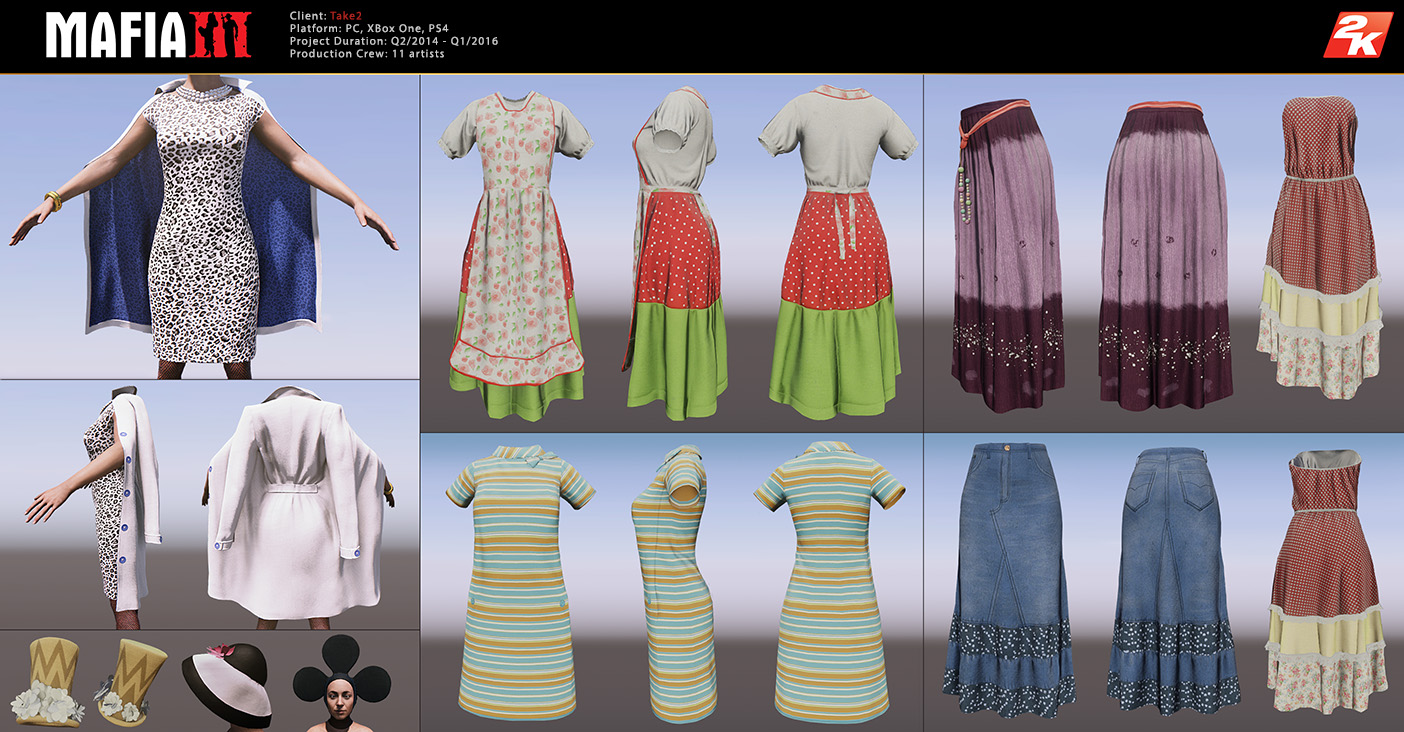This screenshot has height=732, width=1404.
Task: Click the red 2K logo
Action: (1357, 36)
